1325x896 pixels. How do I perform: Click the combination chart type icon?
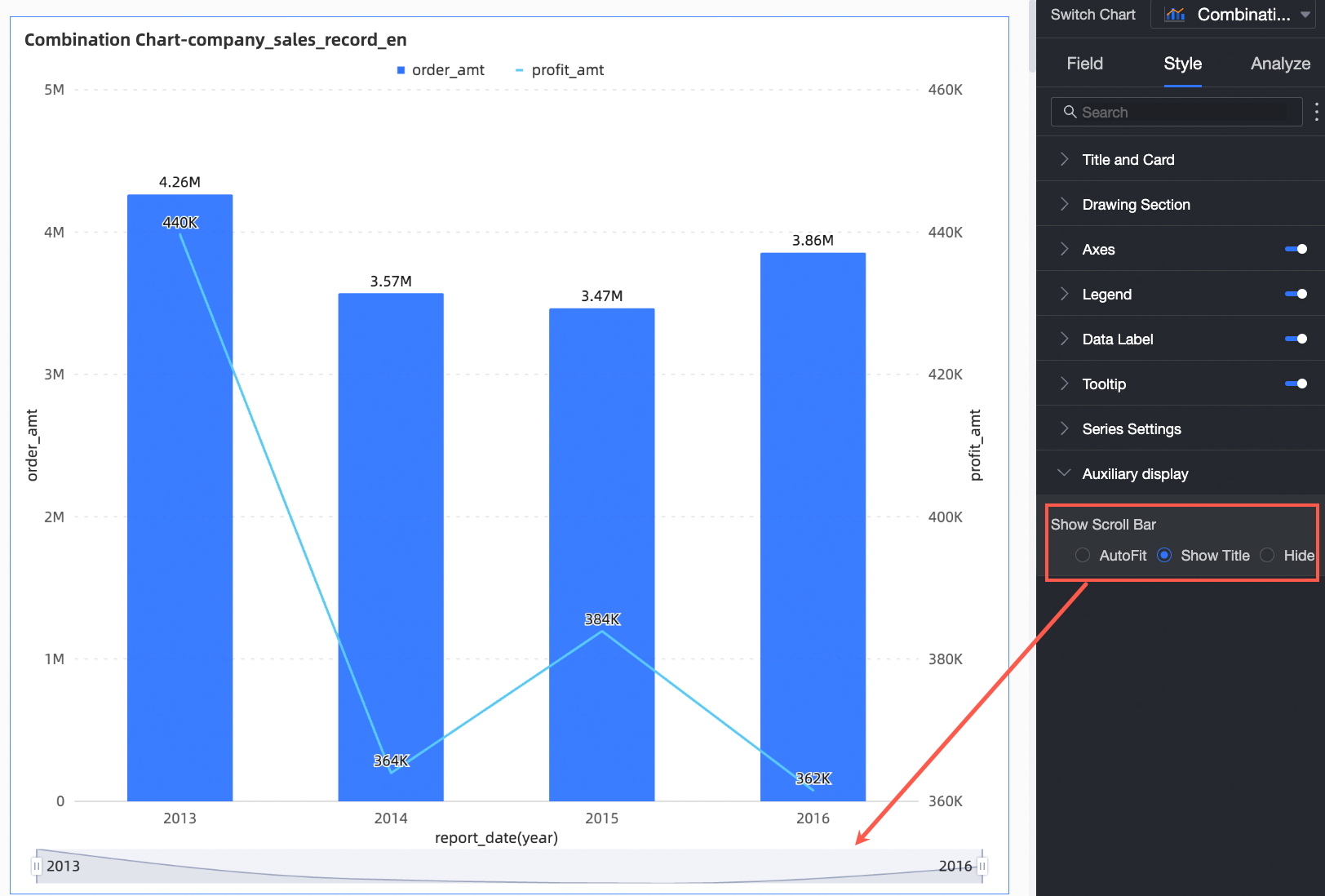pyautogui.click(x=1175, y=15)
